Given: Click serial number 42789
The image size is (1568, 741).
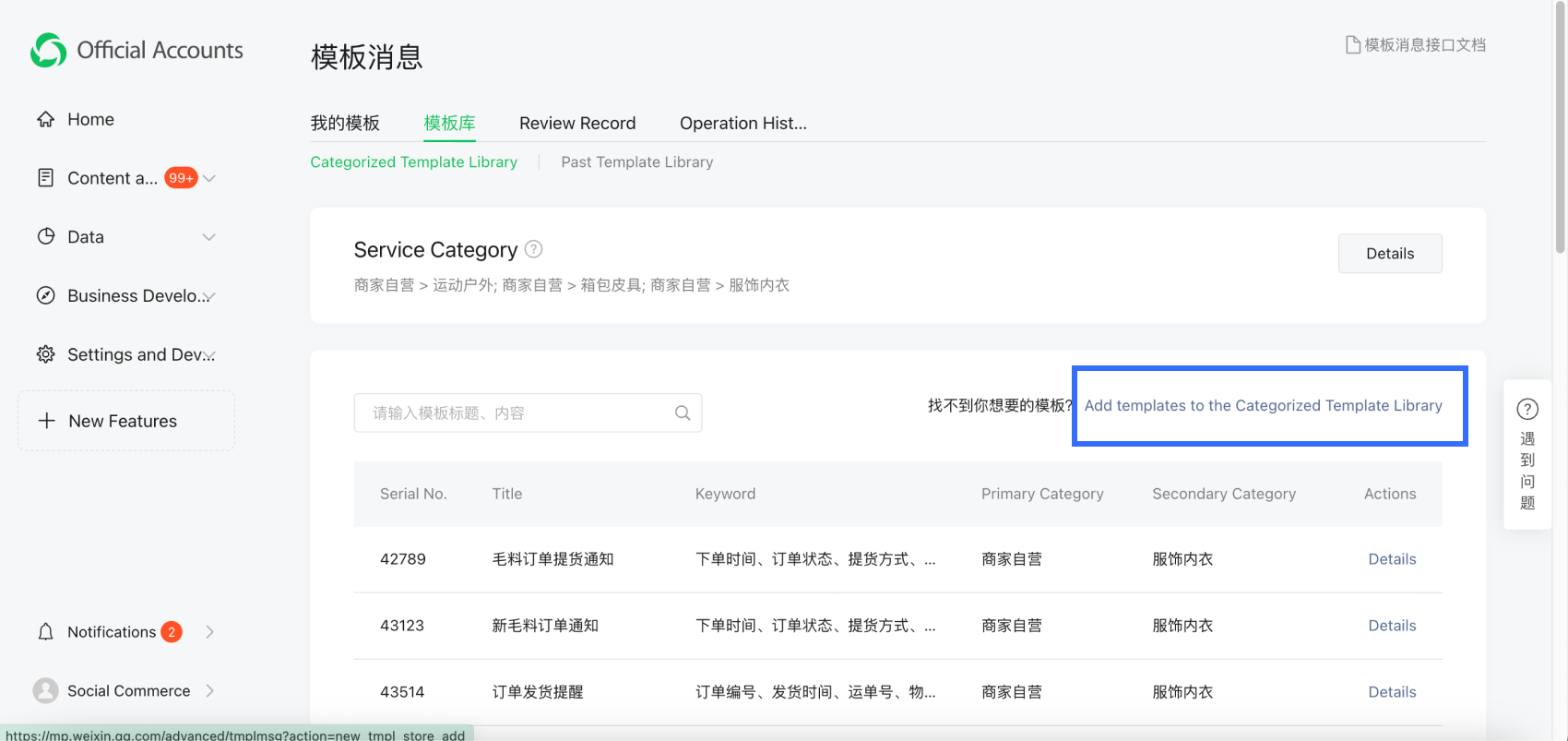Looking at the screenshot, I should 403,559.
